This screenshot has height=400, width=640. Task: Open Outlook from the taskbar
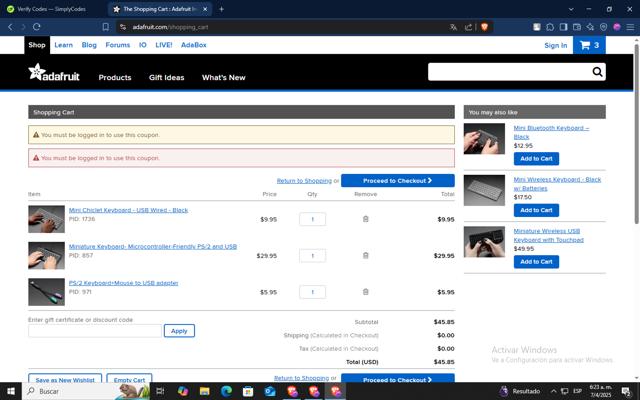[x=270, y=391]
